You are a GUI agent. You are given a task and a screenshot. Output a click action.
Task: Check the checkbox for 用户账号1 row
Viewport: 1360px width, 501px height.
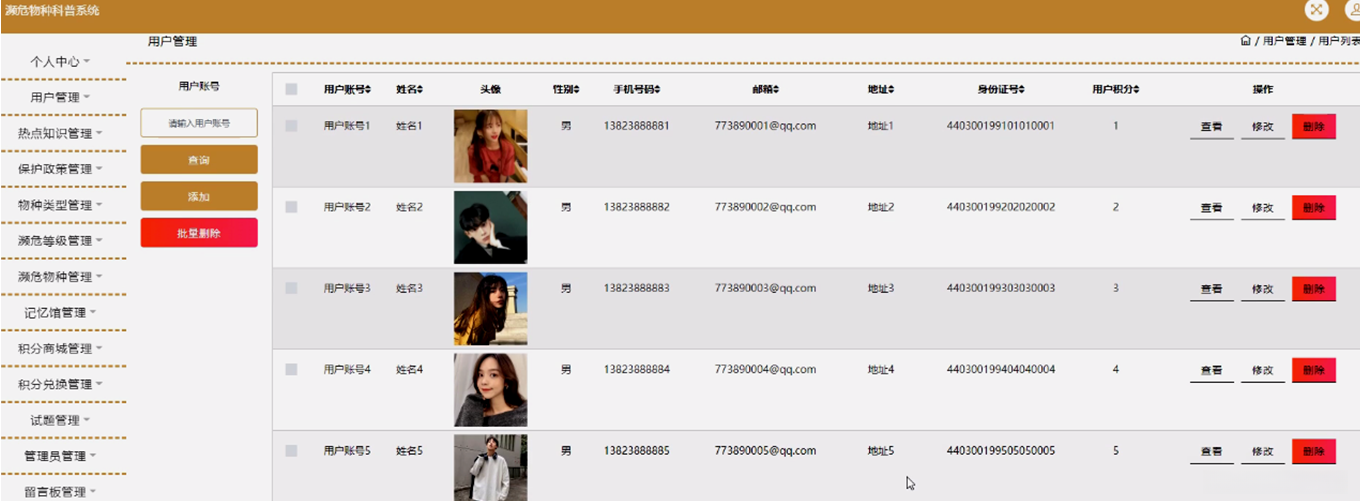pos(292,126)
